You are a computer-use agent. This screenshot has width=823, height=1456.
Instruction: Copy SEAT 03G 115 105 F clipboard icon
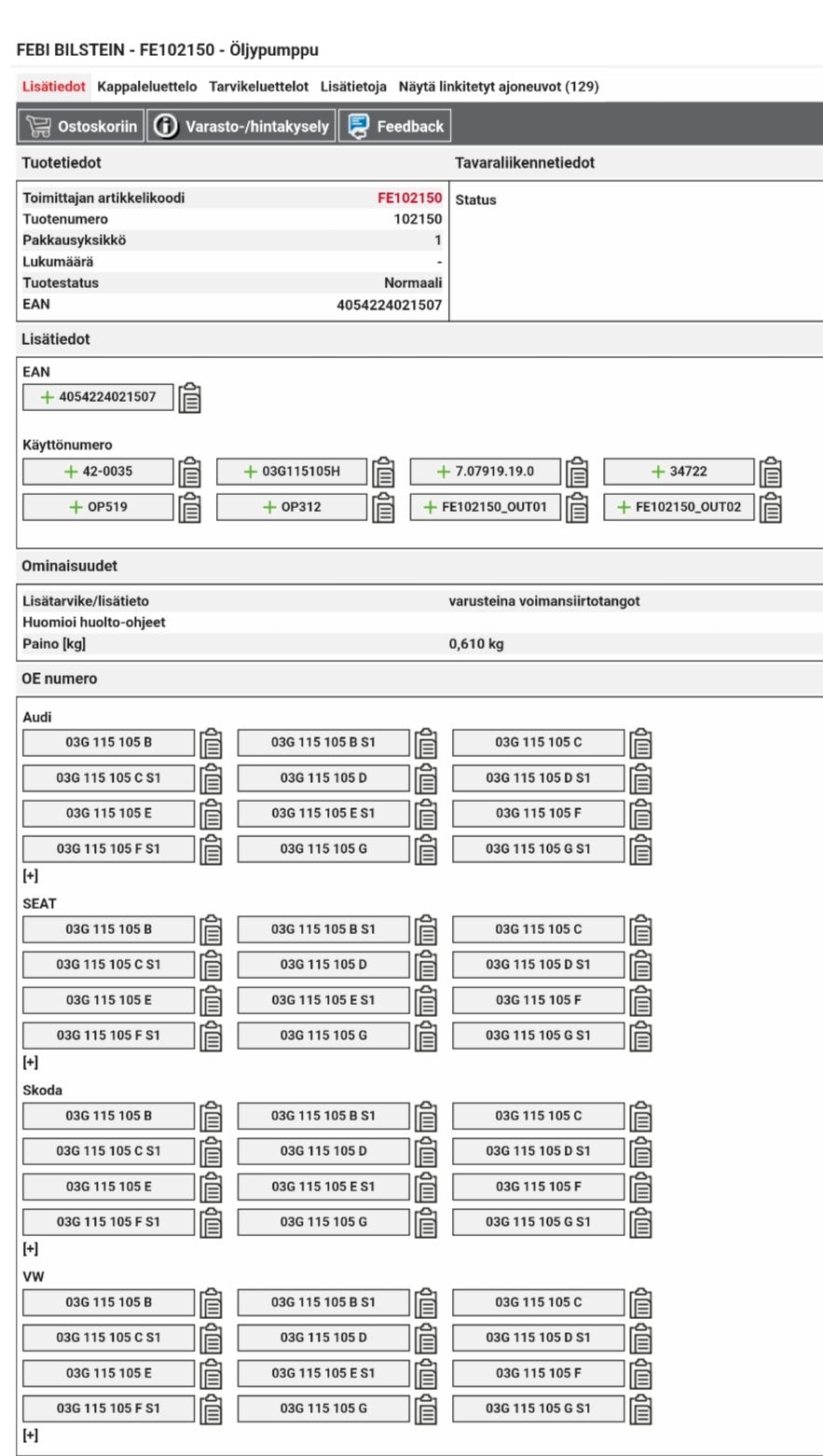point(641,1001)
